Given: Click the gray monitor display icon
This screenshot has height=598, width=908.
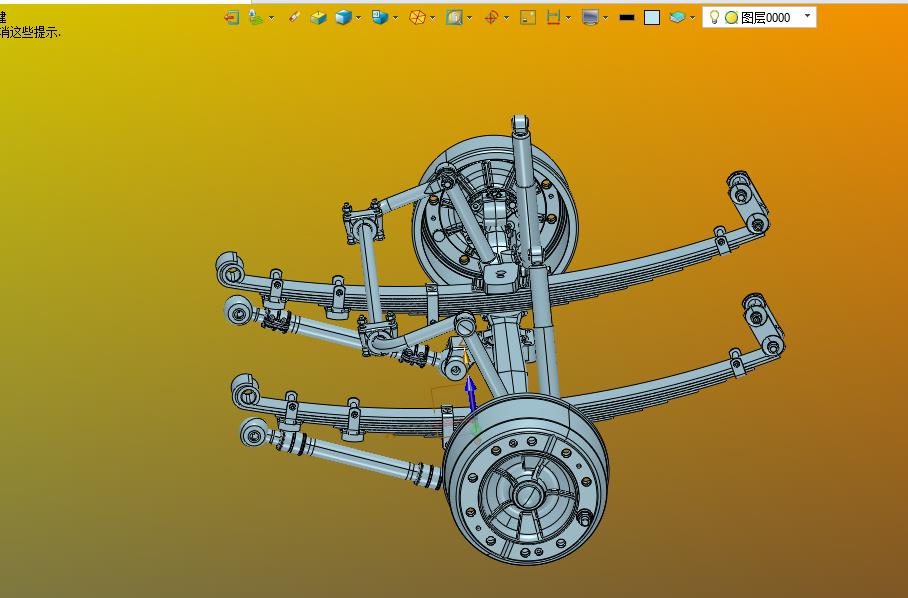Looking at the screenshot, I should coord(590,17).
